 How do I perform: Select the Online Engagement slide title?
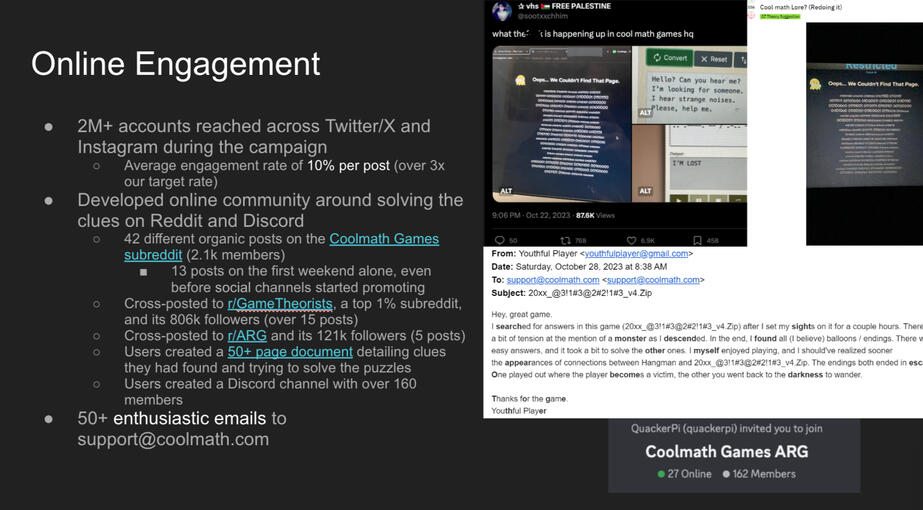175,63
